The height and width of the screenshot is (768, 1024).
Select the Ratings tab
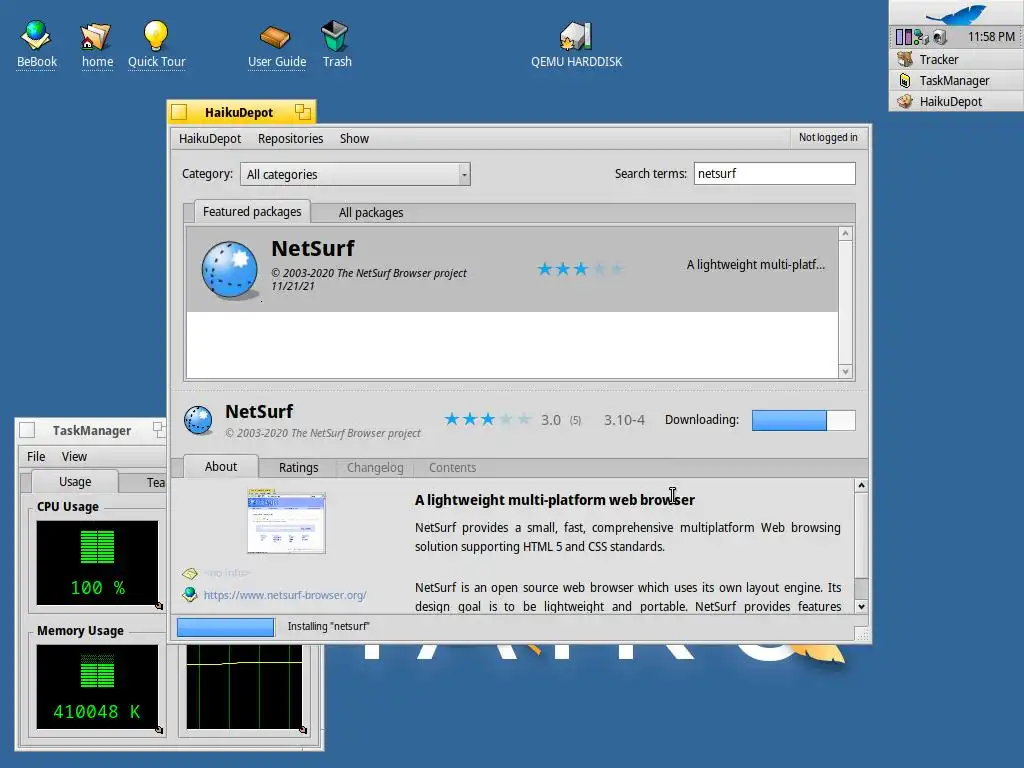[298, 468]
